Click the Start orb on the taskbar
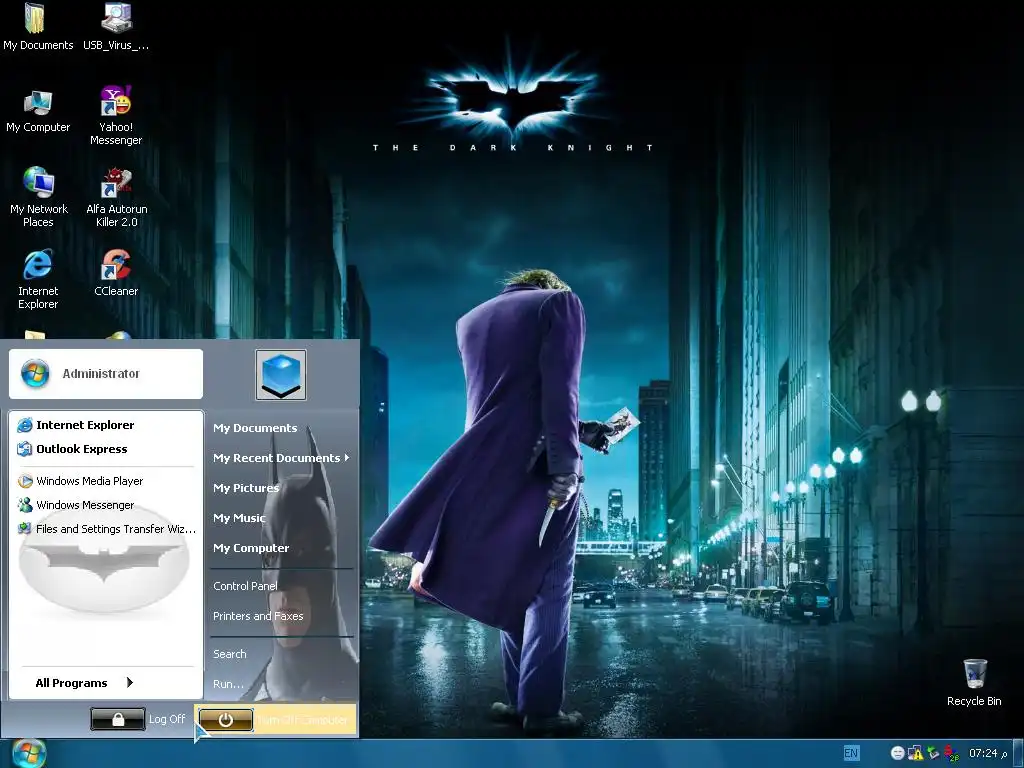 tap(28, 753)
